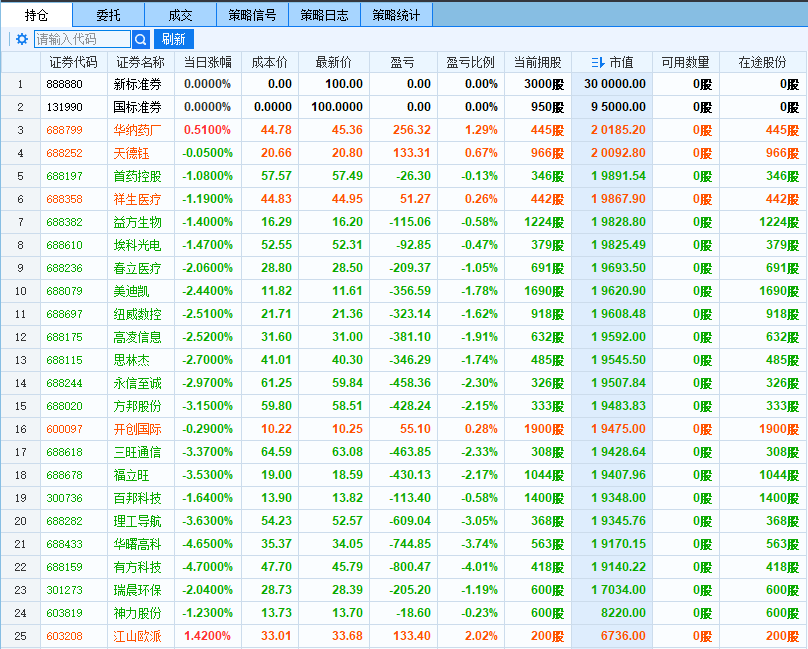Click market value 2 0185.20
The image size is (808, 649).
pyautogui.click(x=618, y=130)
